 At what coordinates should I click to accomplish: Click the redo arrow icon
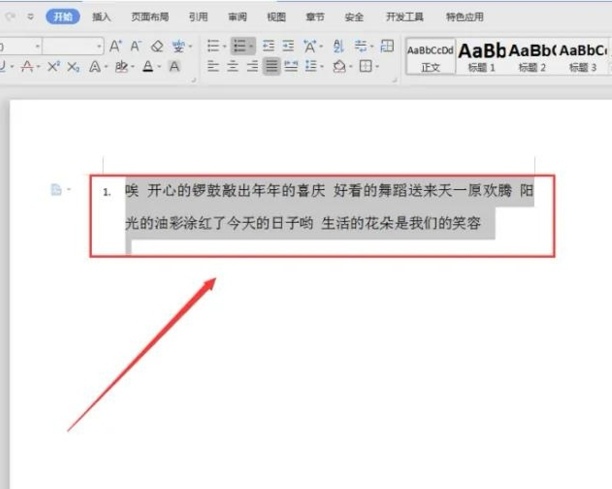(x=11, y=16)
